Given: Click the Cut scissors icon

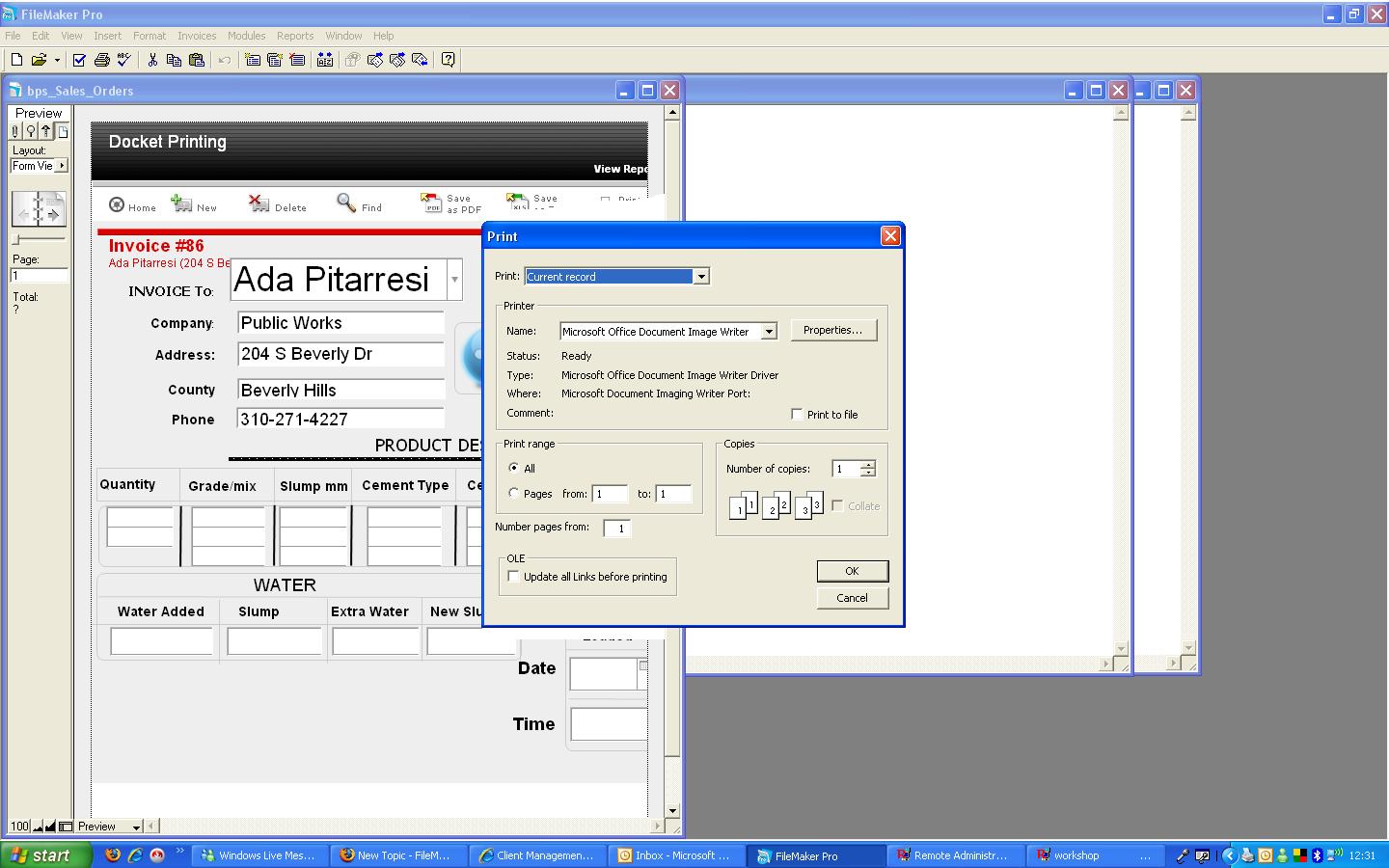Looking at the screenshot, I should coord(152,60).
